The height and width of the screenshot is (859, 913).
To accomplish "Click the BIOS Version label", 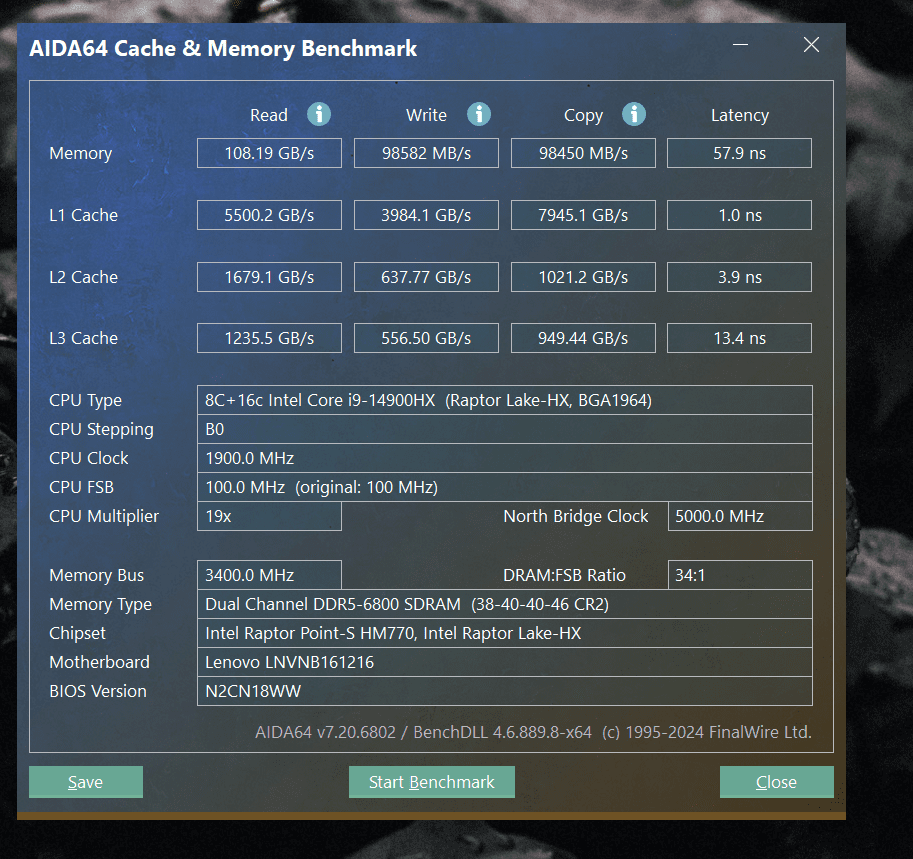I will 98,691.
